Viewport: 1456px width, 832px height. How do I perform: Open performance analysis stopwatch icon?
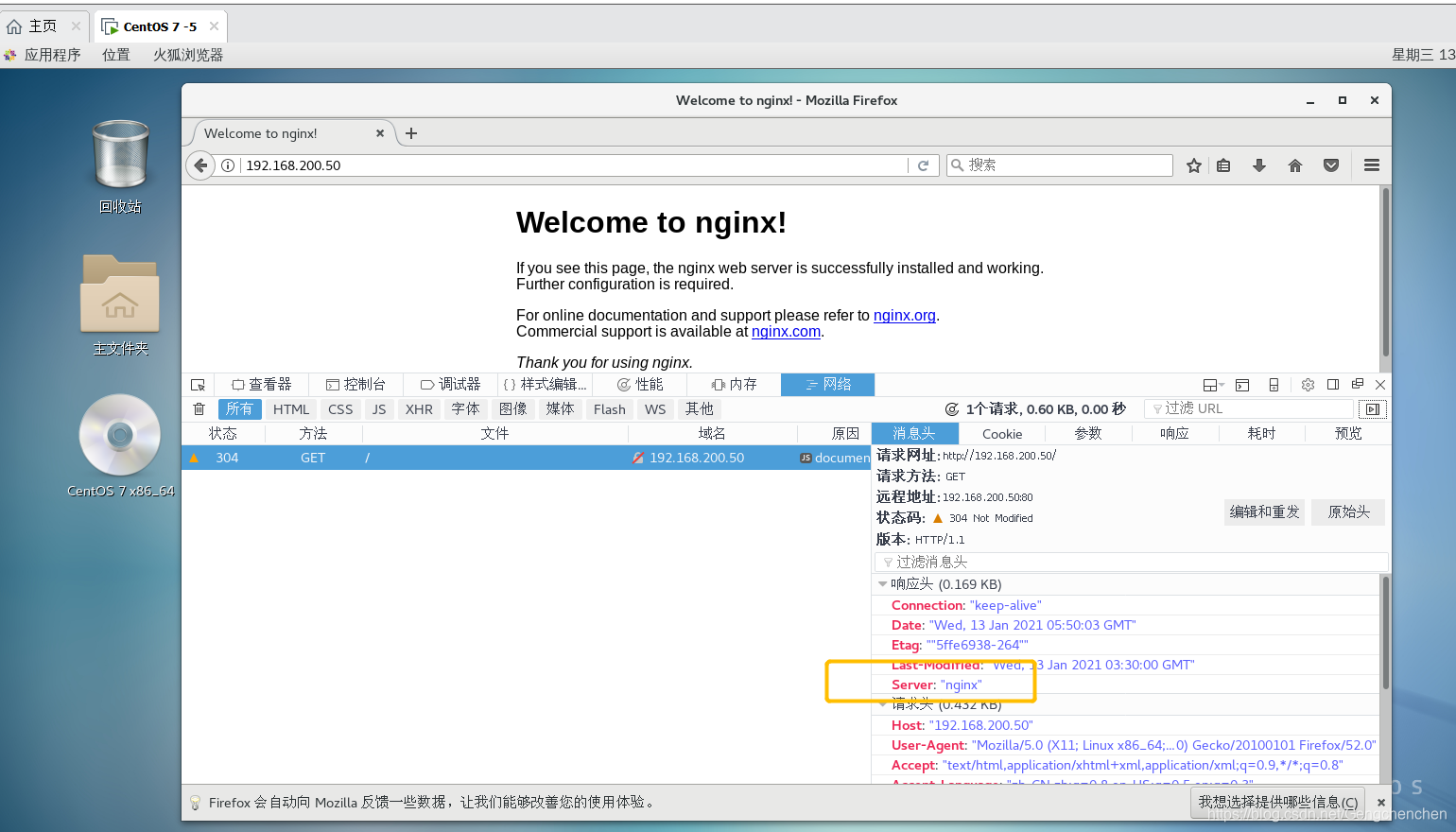coord(952,409)
